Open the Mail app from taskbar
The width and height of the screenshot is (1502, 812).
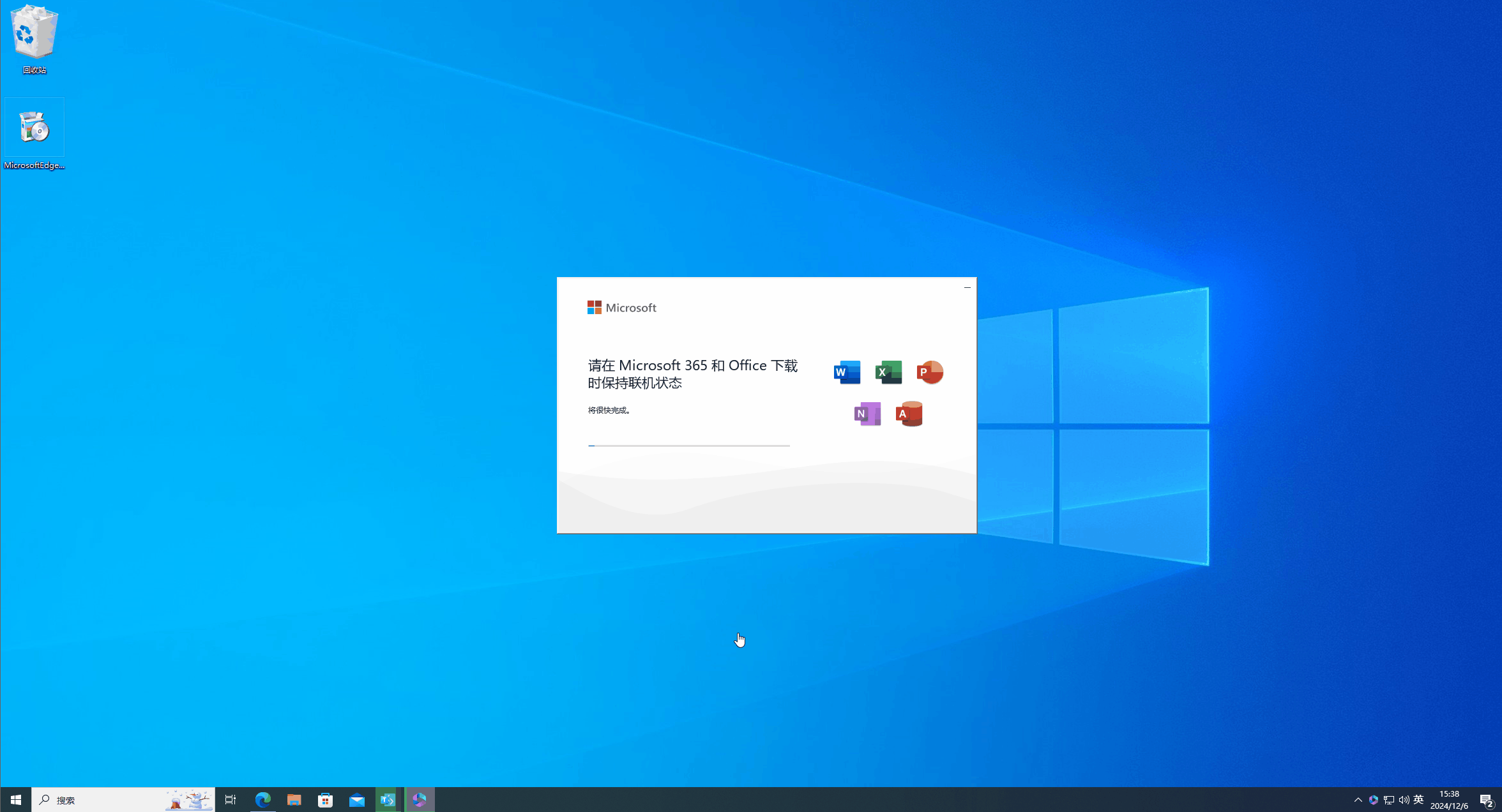point(357,800)
